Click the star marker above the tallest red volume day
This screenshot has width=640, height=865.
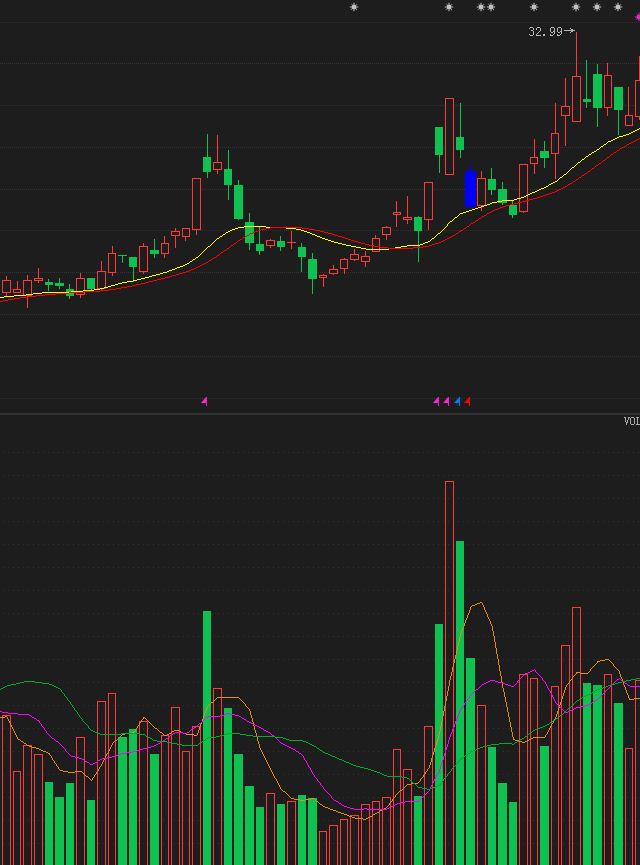pyautogui.click(x=449, y=7)
